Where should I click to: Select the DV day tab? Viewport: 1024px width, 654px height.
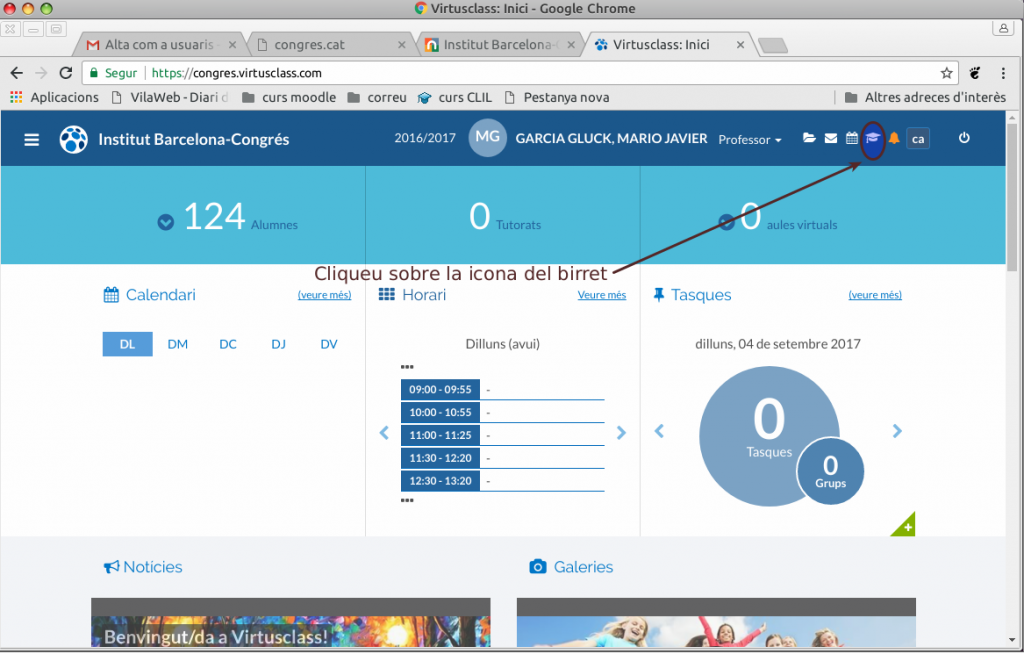coord(328,344)
